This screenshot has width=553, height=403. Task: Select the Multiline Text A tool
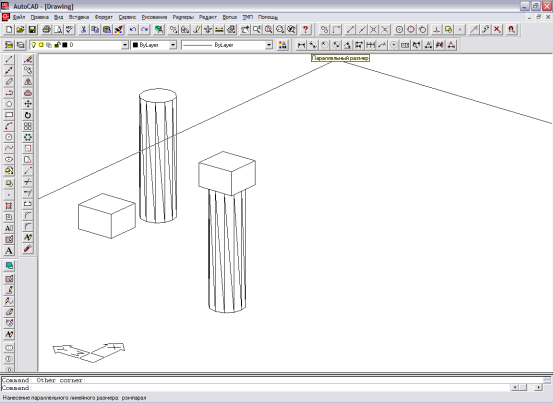click(x=9, y=251)
